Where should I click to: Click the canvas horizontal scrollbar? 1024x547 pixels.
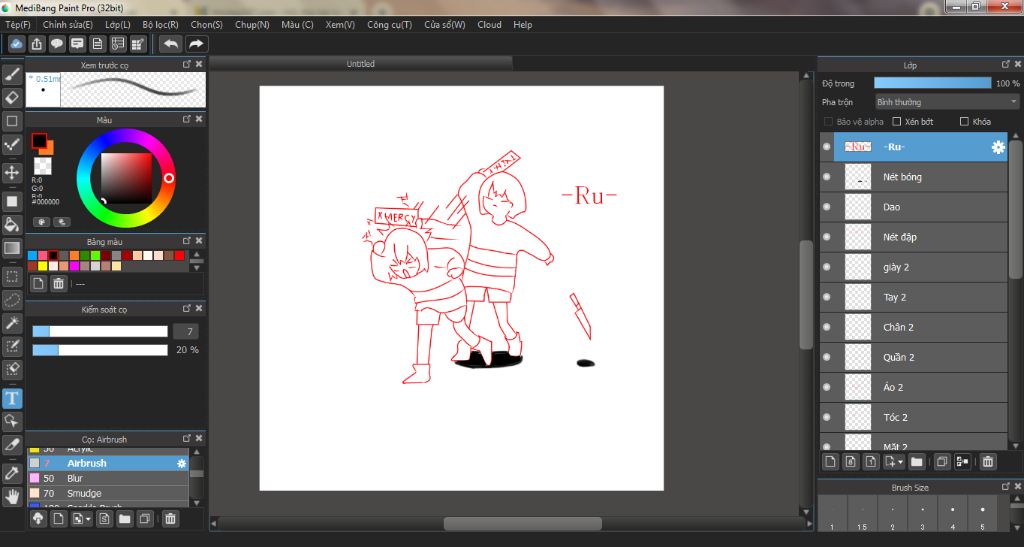pos(522,524)
